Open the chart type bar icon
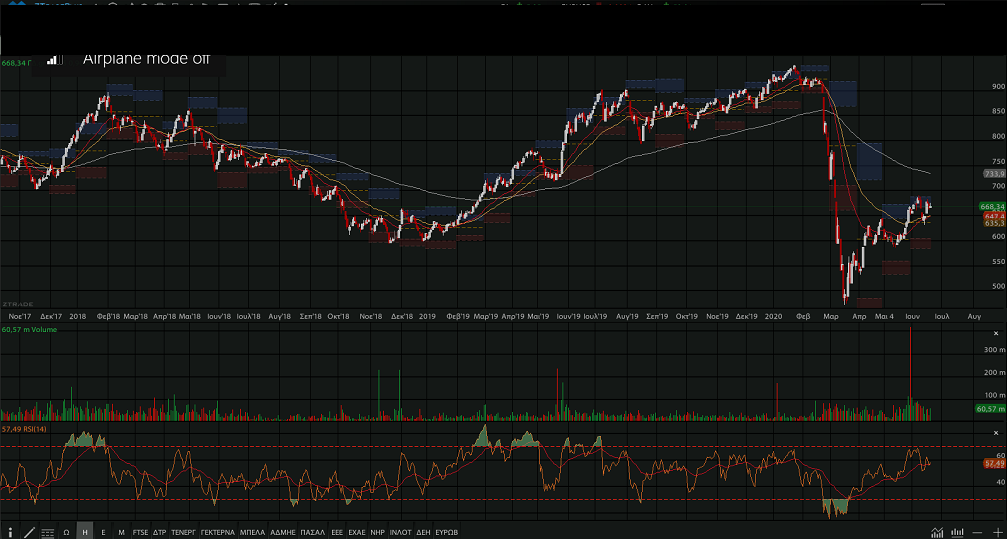 [x=957, y=532]
